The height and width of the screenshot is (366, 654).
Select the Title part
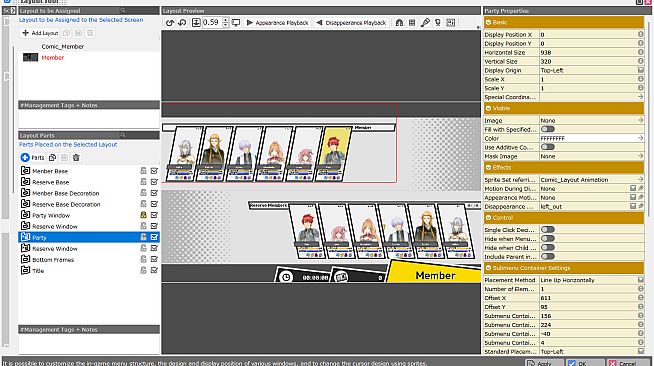tap(38, 270)
